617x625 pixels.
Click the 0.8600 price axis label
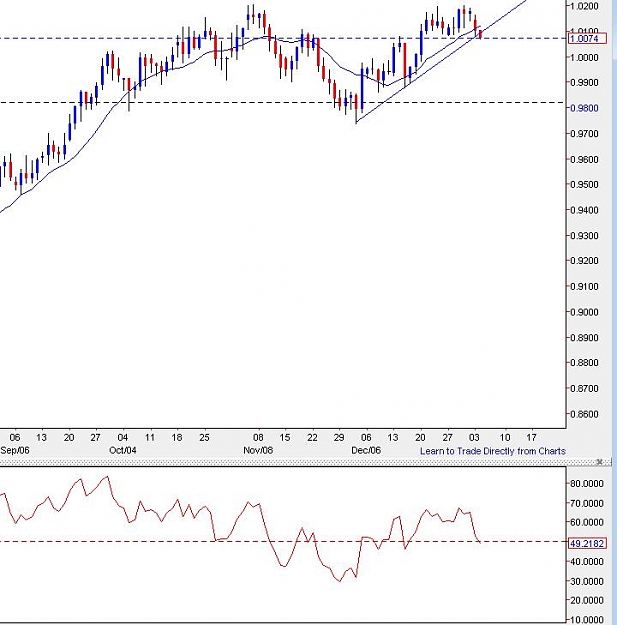pyautogui.click(x=584, y=414)
